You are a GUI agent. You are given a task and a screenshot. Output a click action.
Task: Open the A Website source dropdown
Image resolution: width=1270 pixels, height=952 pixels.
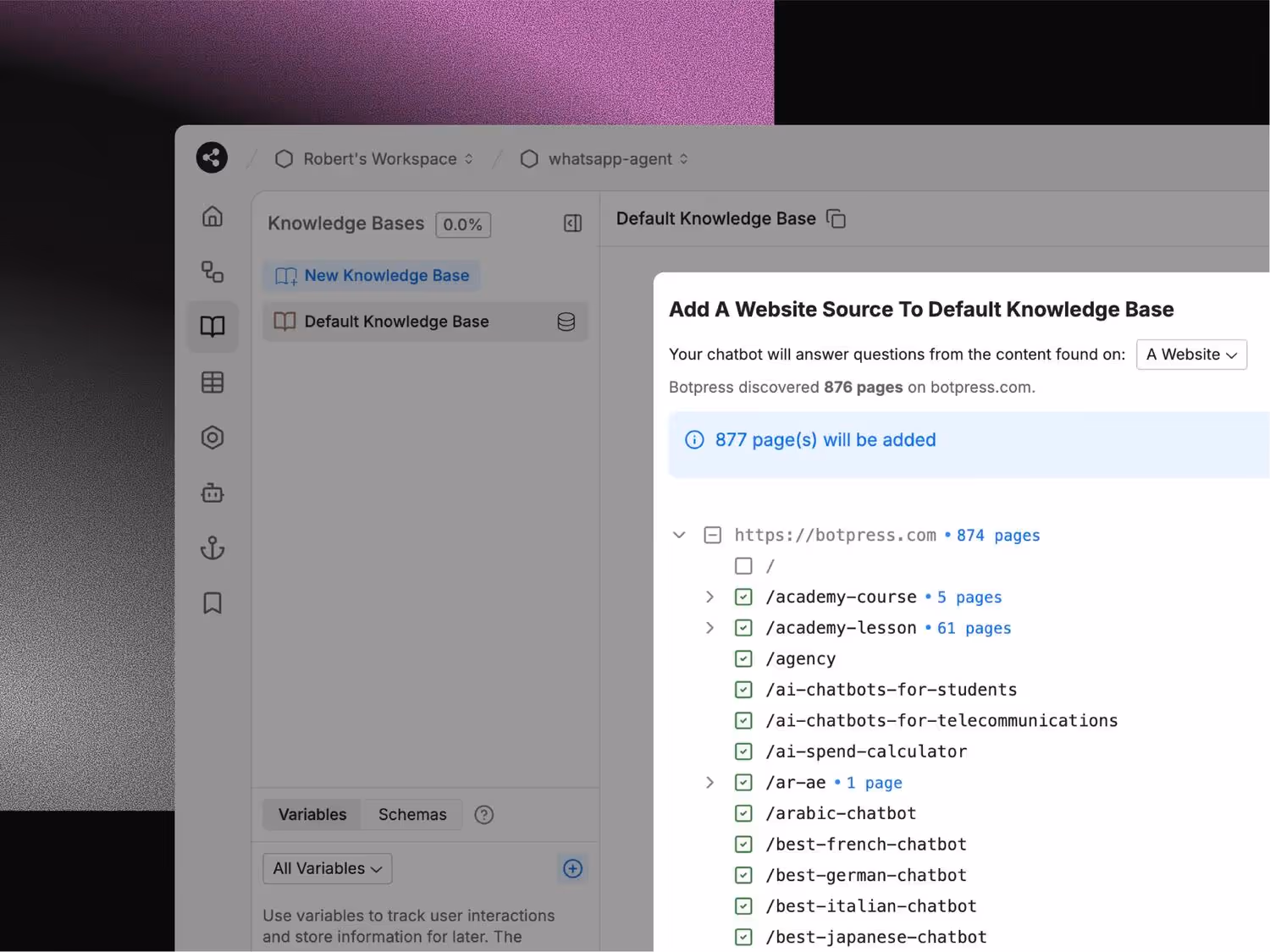click(x=1191, y=355)
